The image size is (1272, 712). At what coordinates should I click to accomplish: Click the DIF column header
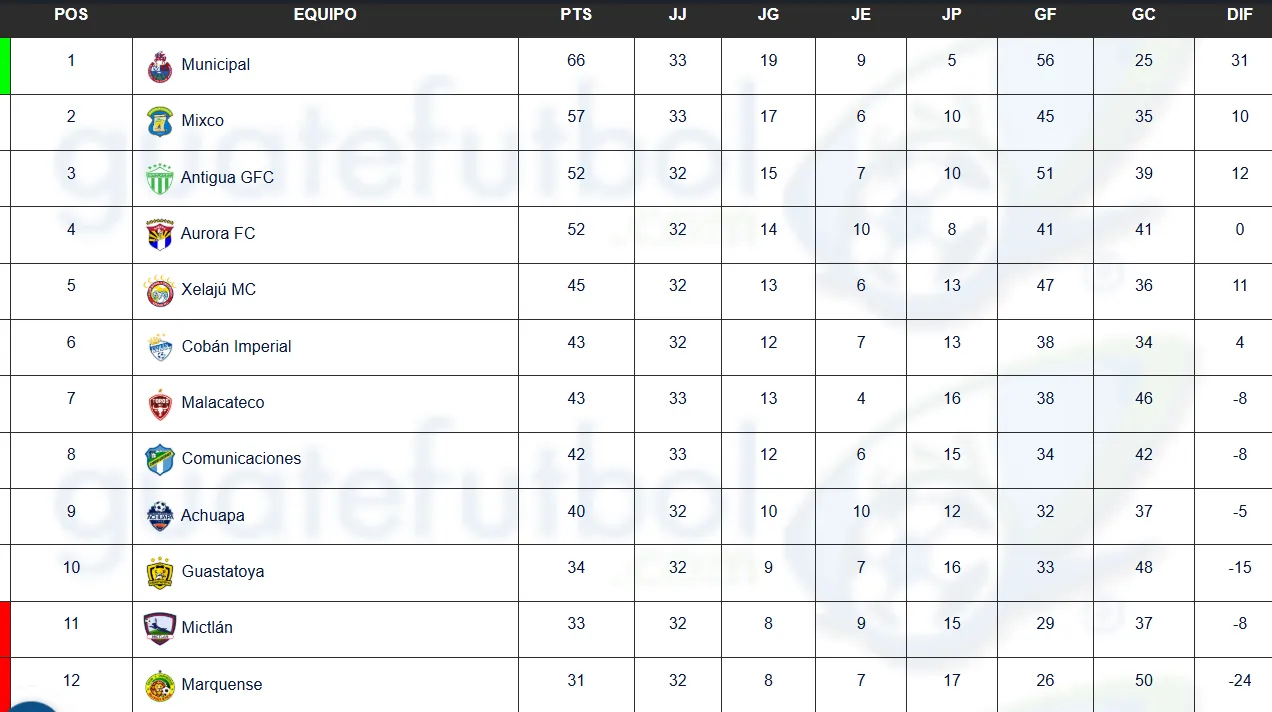pyautogui.click(x=1239, y=15)
